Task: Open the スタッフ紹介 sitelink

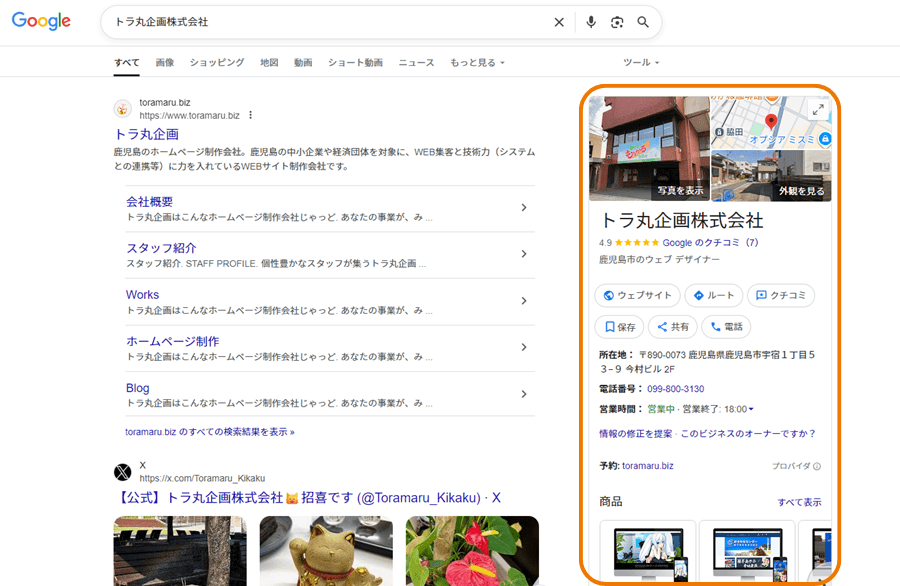Action: click(161, 248)
